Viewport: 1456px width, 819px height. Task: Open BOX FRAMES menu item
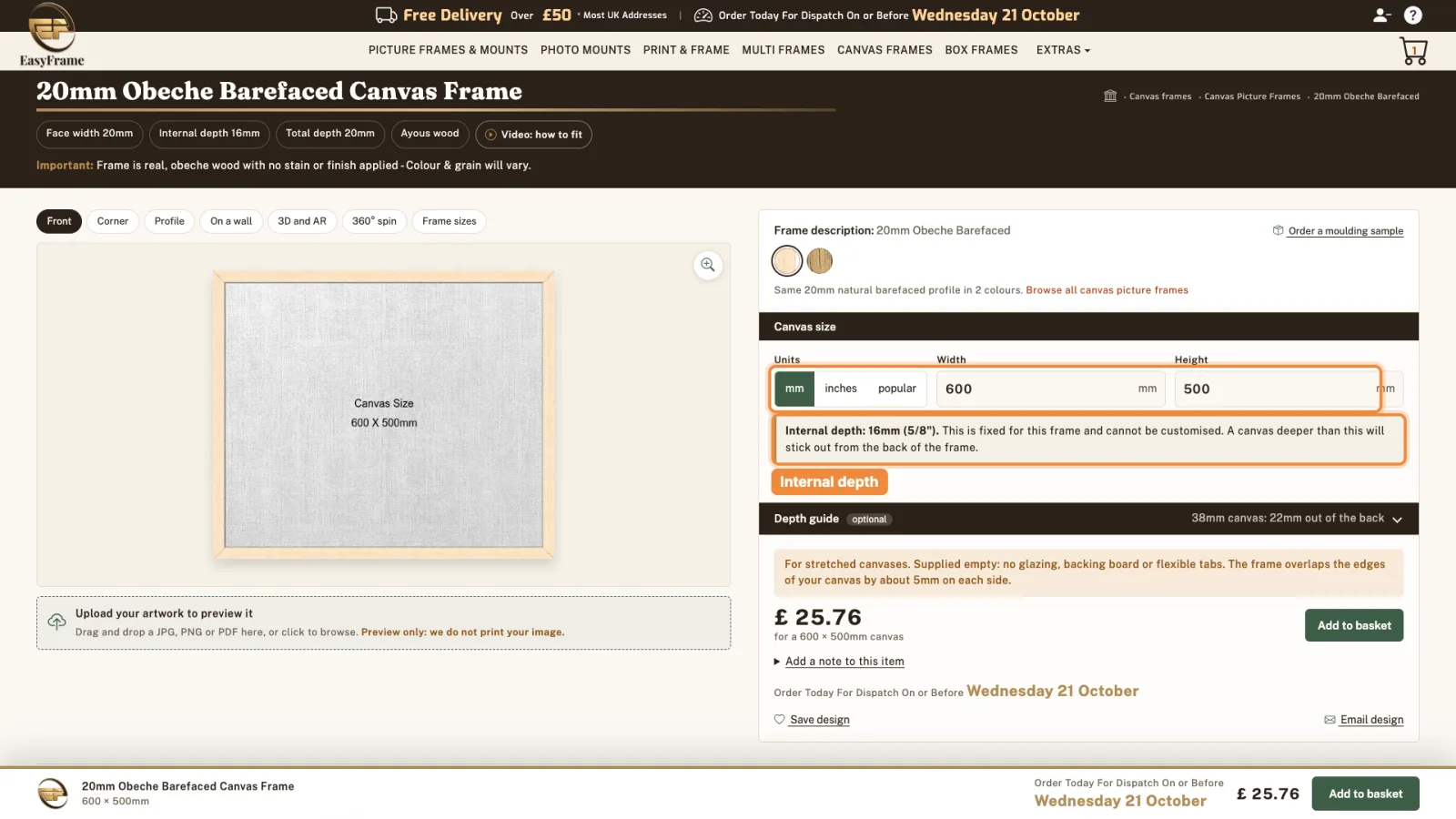(x=981, y=50)
